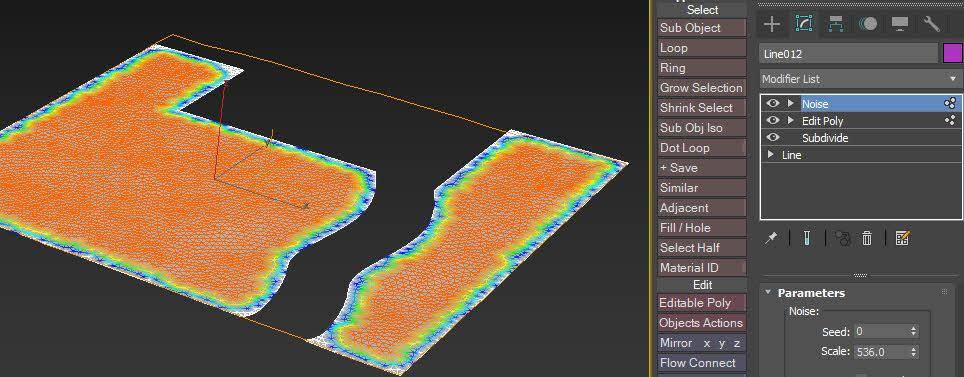Open Configure Modifier Sets icon
The height and width of the screenshot is (377, 964).
[902, 238]
